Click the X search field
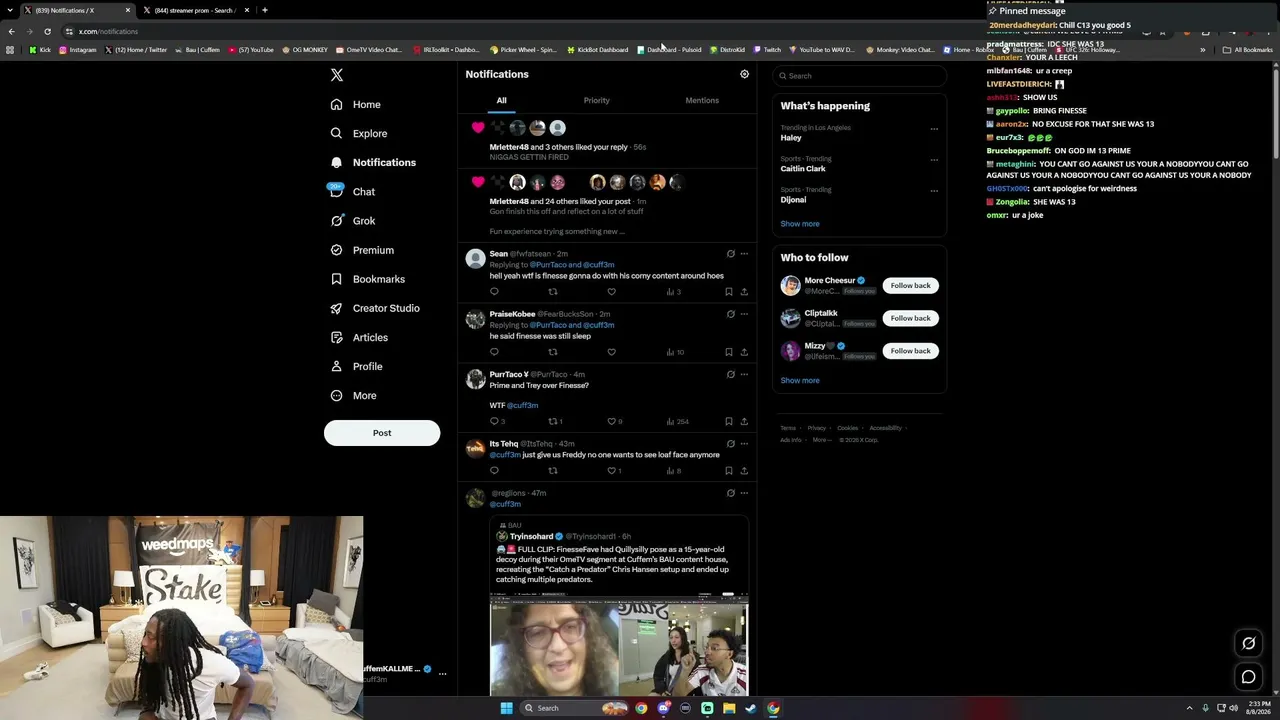This screenshot has height=720, width=1280. click(x=859, y=76)
